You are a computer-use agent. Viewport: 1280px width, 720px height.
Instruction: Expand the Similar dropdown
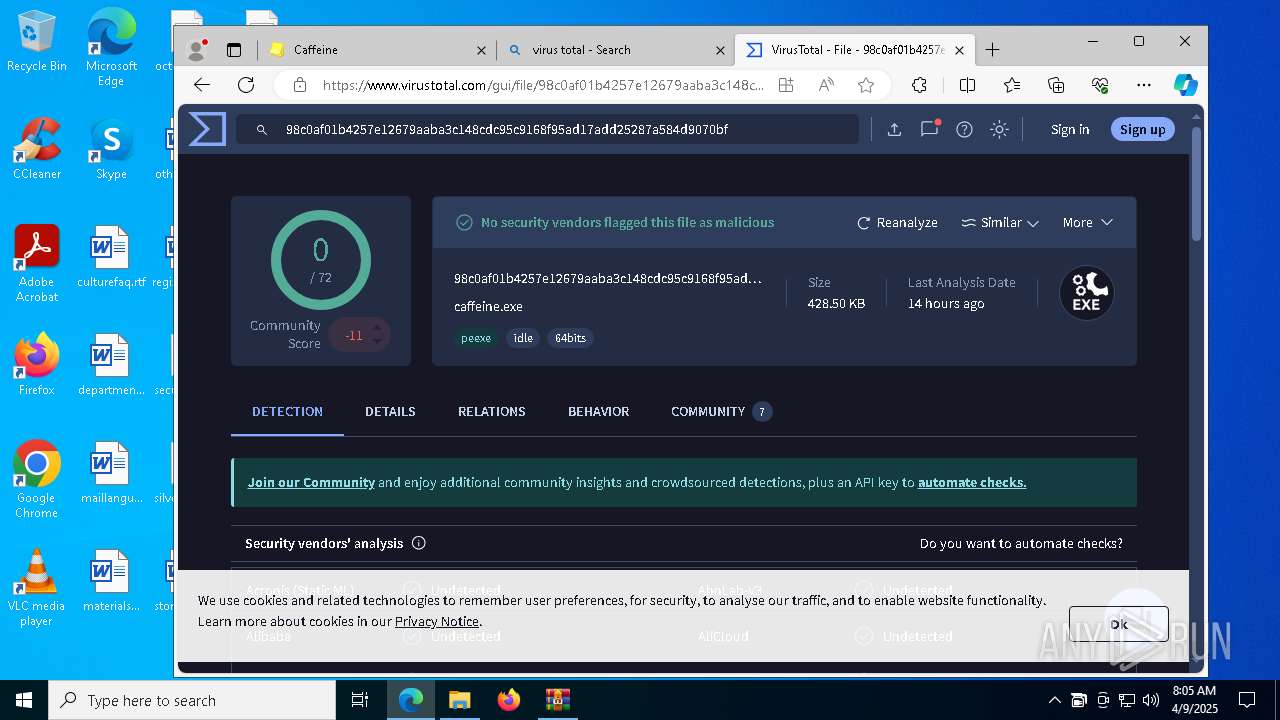[x=1000, y=222]
